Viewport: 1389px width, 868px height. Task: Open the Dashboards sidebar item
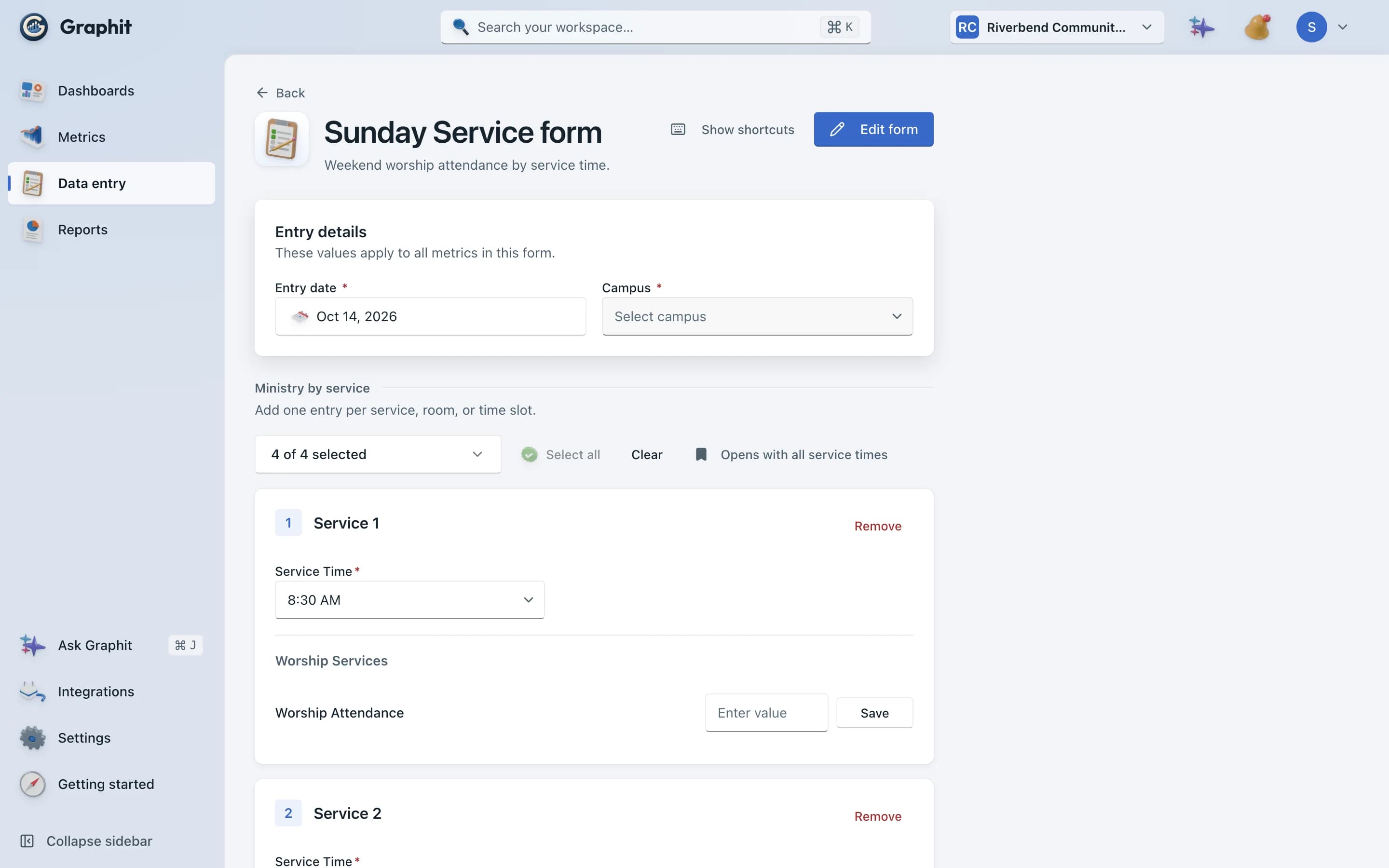tap(111, 91)
